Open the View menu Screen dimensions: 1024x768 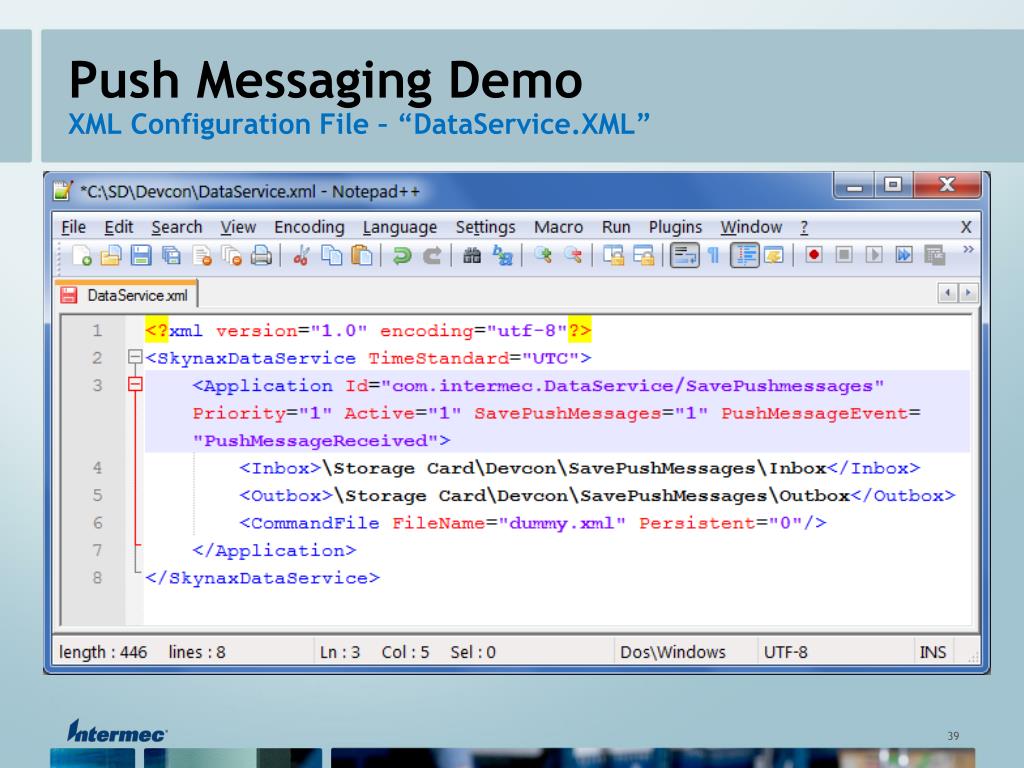point(238,227)
